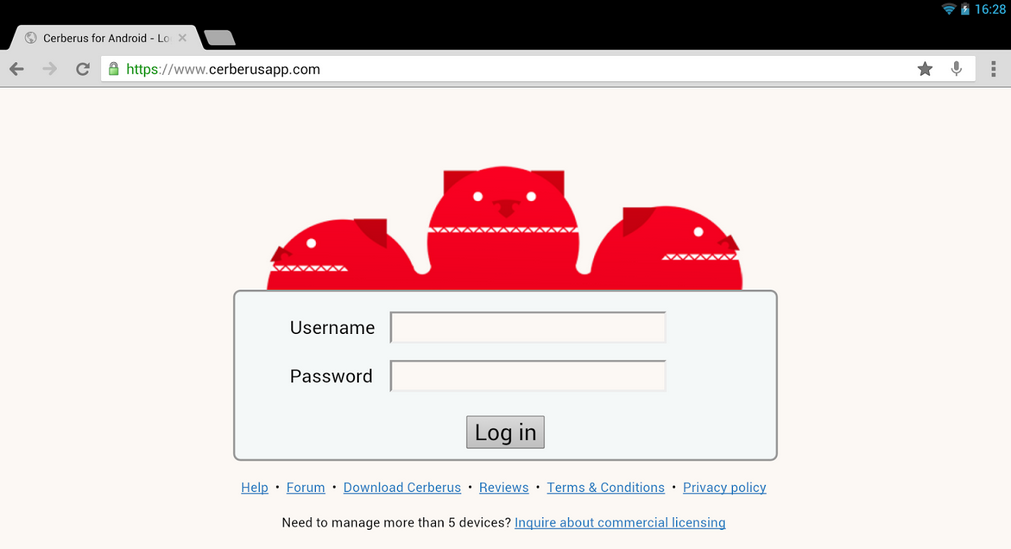The image size is (1011, 549).
Task: Click the Password label text
Action: click(331, 376)
